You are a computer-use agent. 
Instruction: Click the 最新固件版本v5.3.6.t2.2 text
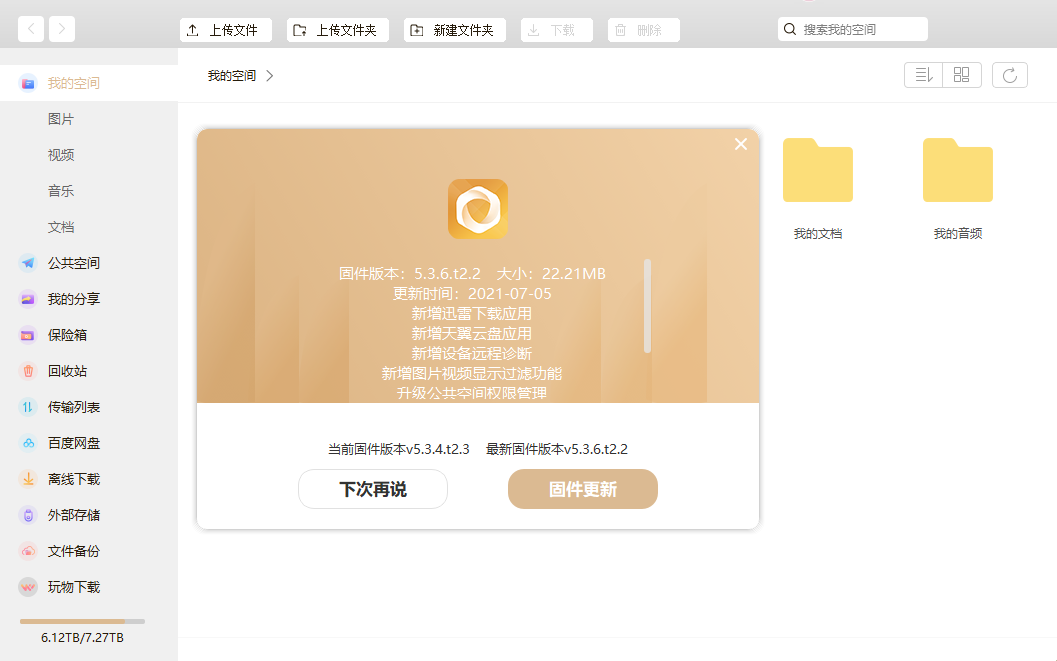coord(557,449)
